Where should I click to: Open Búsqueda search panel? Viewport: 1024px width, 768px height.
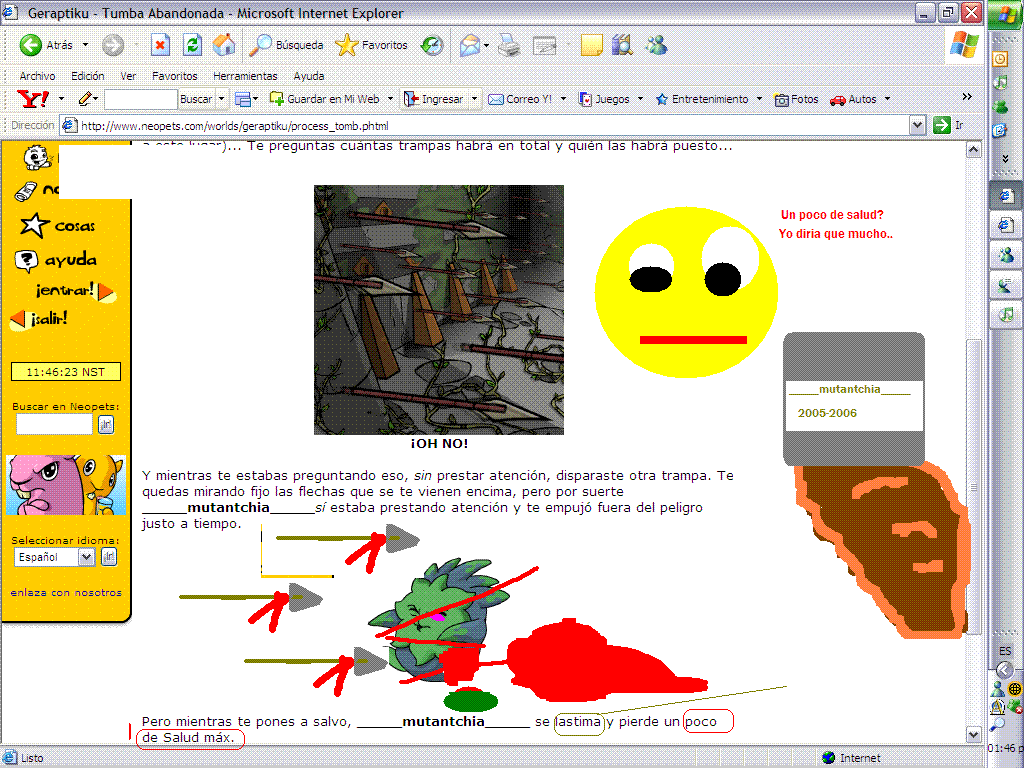click(x=287, y=45)
